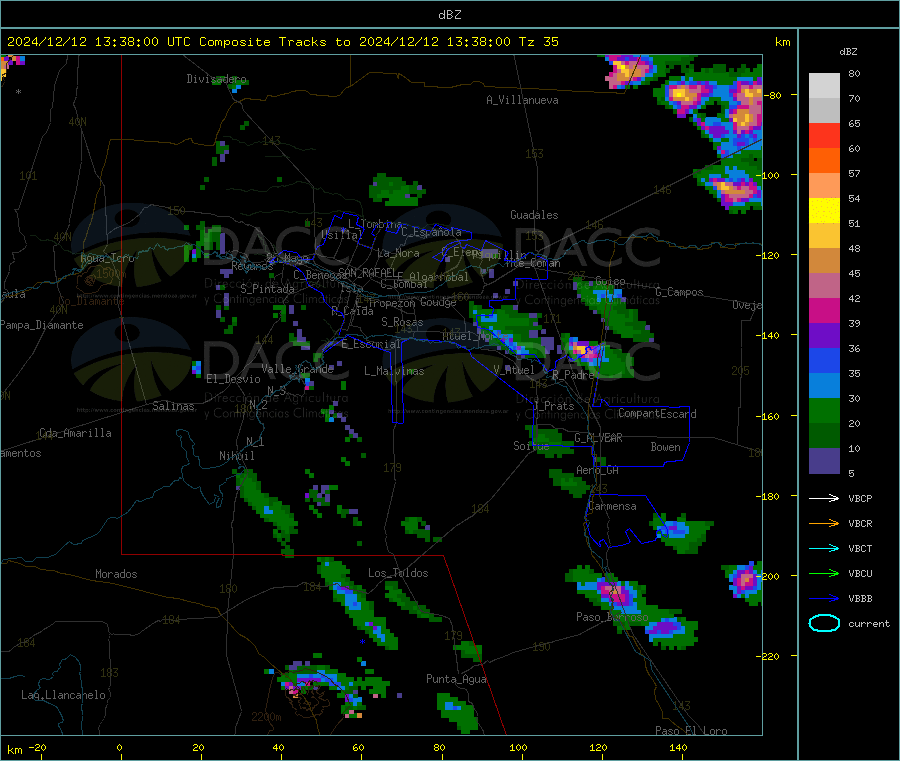Click the 'Punta_Agua' map label
Screen dimensions: 900x761
tap(456, 679)
